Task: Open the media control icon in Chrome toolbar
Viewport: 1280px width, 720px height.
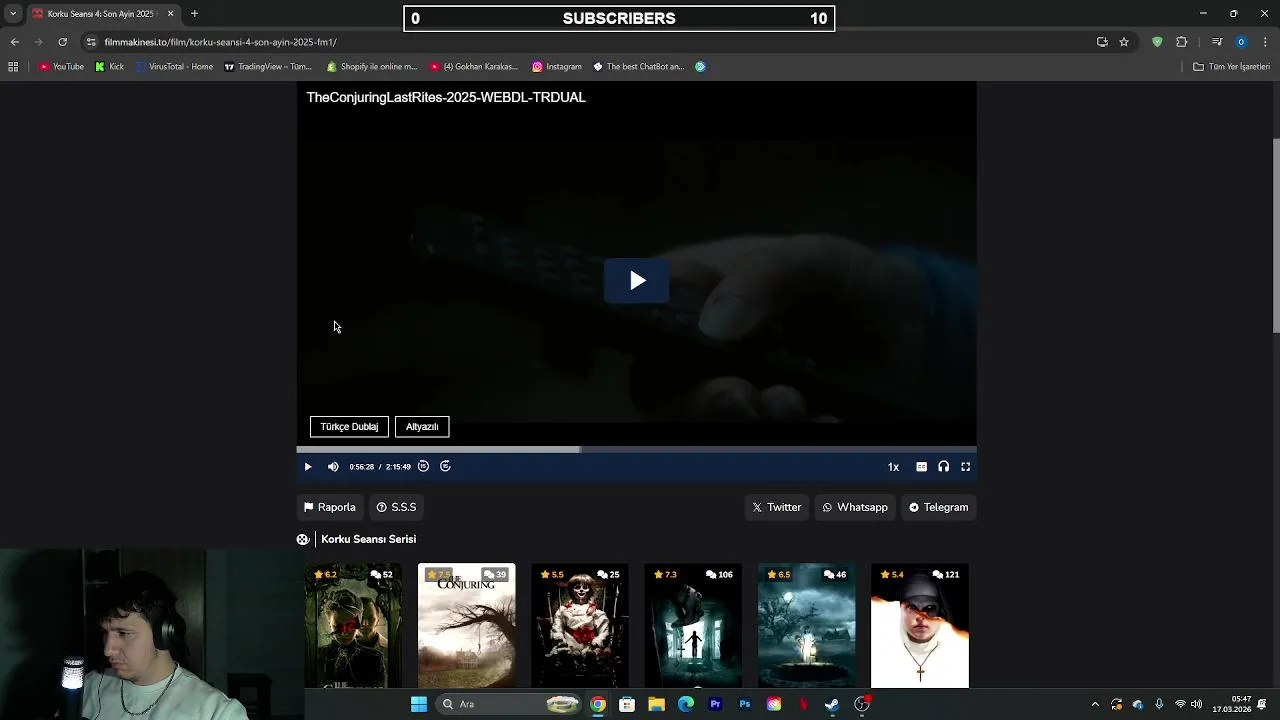Action: coord(1217,42)
